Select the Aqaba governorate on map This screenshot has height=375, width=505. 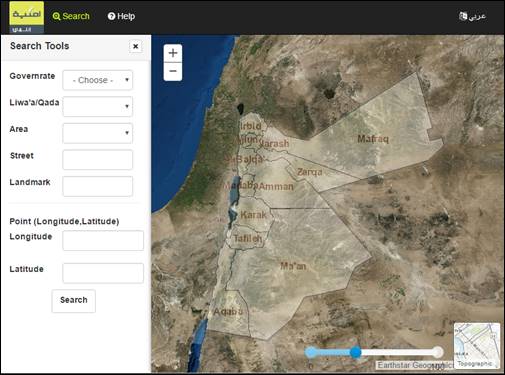pos(228,312)
